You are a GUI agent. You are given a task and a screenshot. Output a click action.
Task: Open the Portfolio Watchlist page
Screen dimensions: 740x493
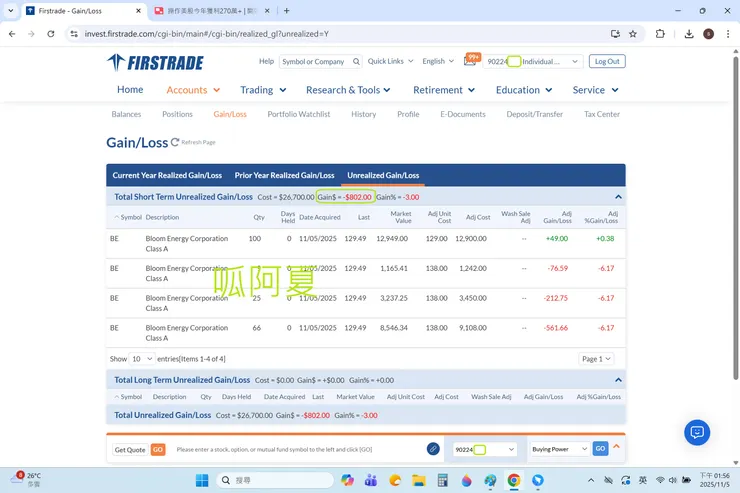pos(299,114)
